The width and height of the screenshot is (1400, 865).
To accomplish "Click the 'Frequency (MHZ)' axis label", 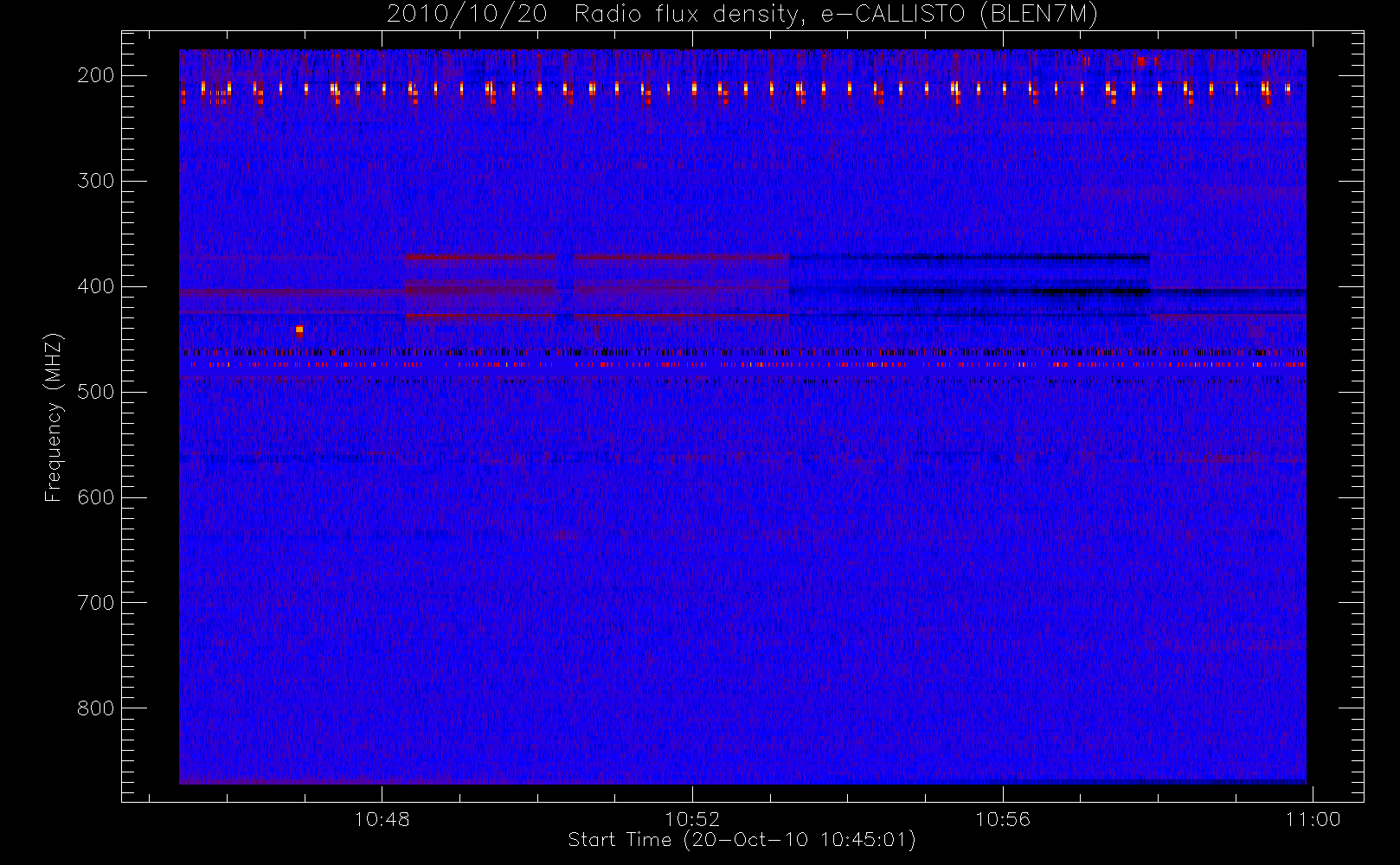I will pos(54,417).
